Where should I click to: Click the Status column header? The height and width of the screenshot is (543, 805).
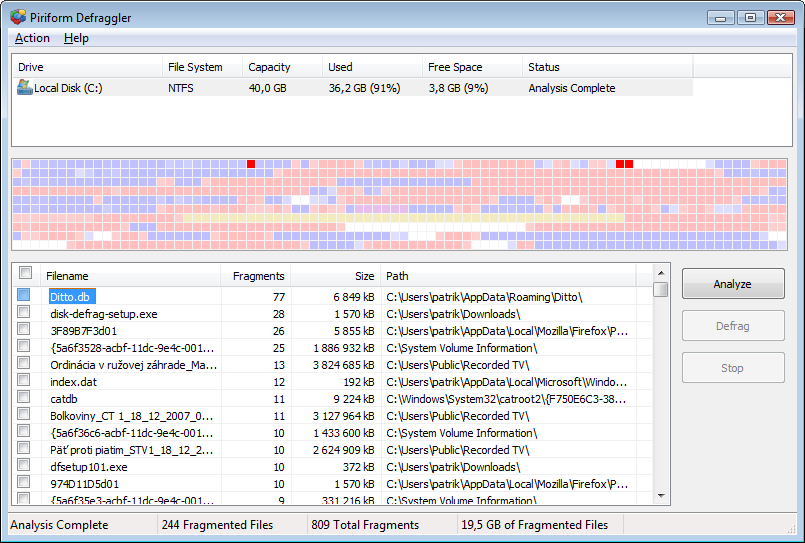pos(608,67)
